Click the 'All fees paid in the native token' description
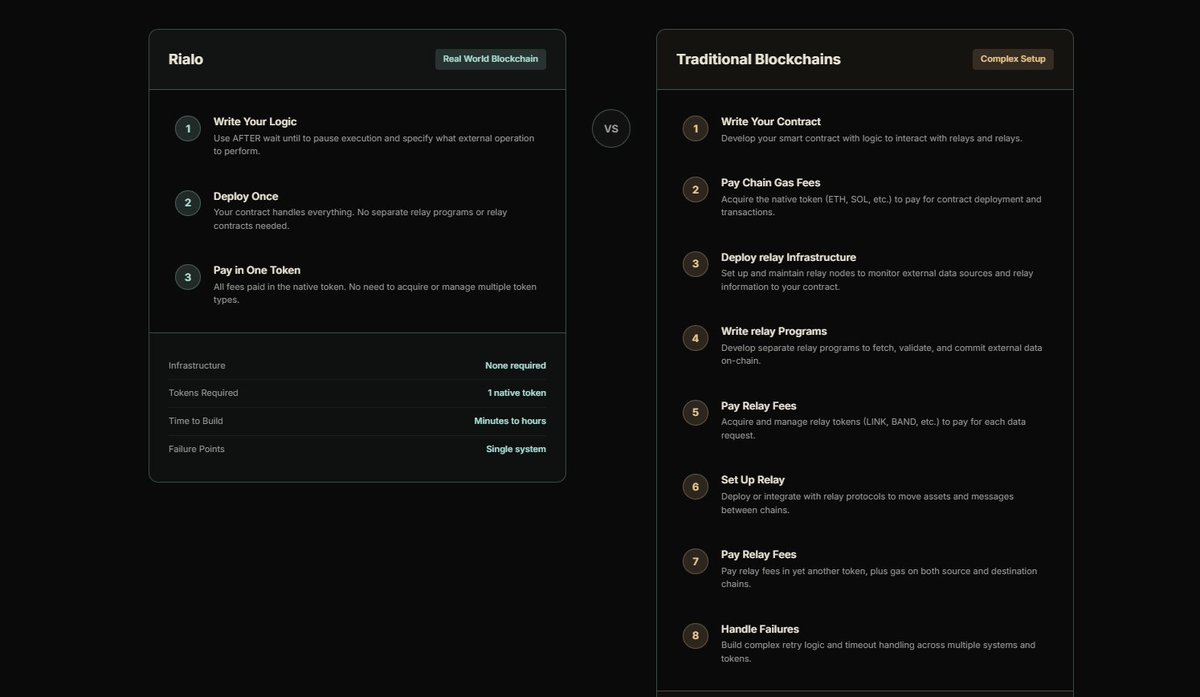Screen dimensions: 1200x697 375,293
